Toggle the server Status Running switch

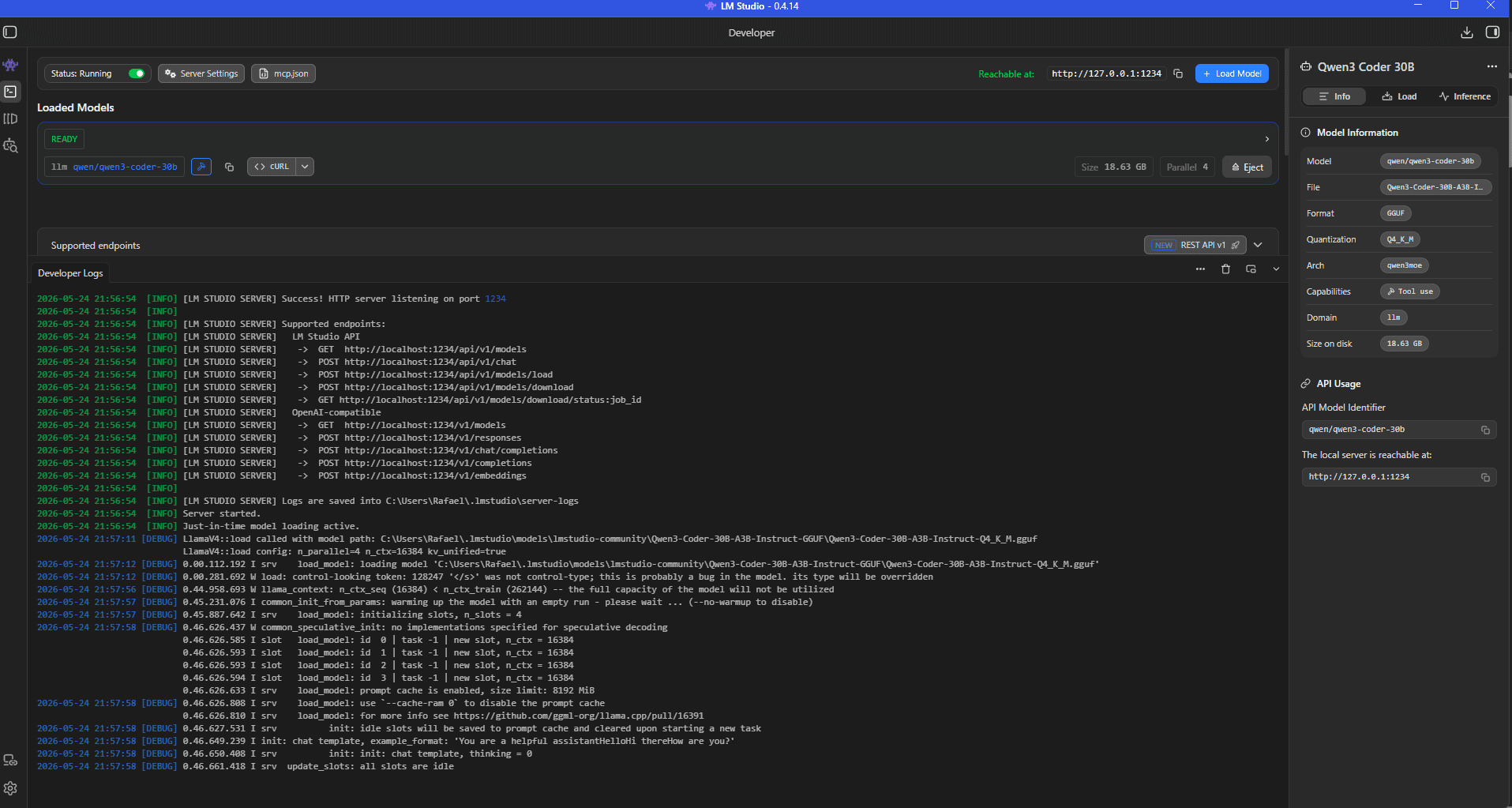click(x=137, y=73)
